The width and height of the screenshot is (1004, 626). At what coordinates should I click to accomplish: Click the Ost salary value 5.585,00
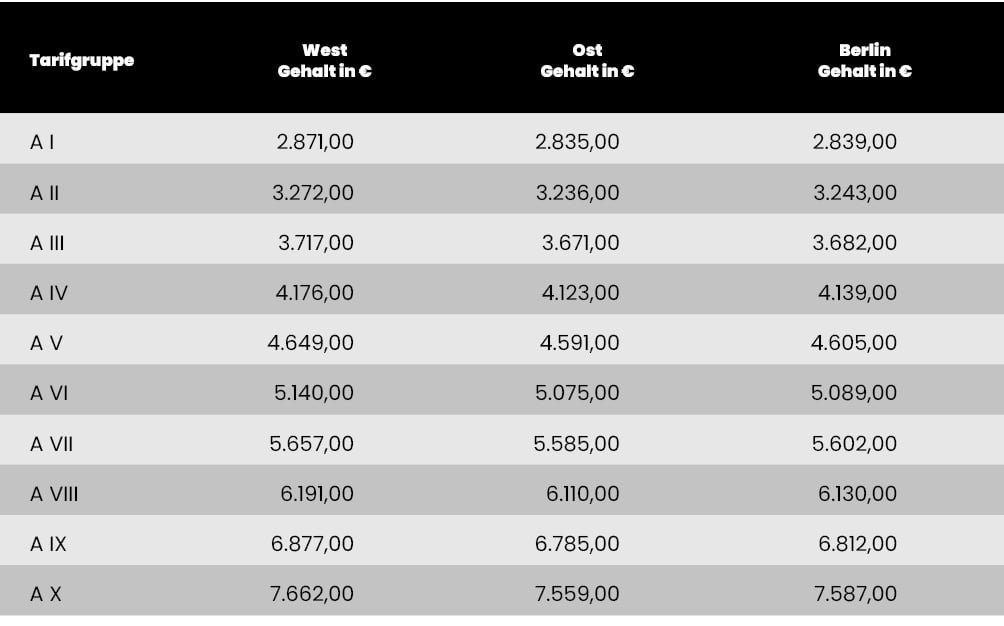576,443
